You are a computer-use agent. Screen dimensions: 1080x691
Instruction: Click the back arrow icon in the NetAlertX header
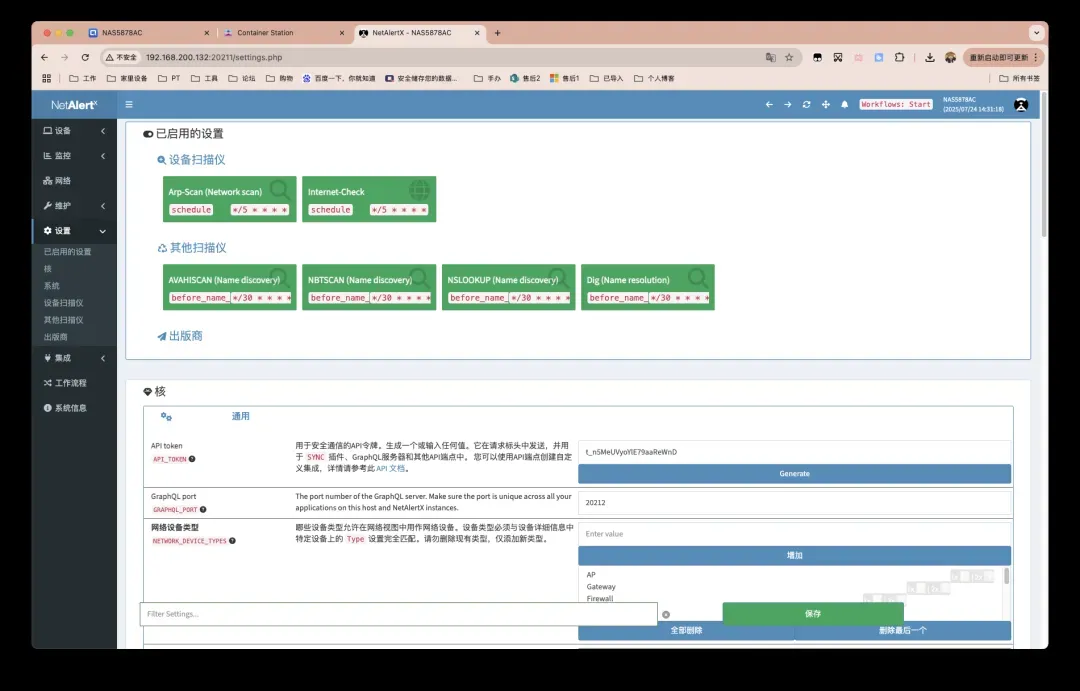768,104
